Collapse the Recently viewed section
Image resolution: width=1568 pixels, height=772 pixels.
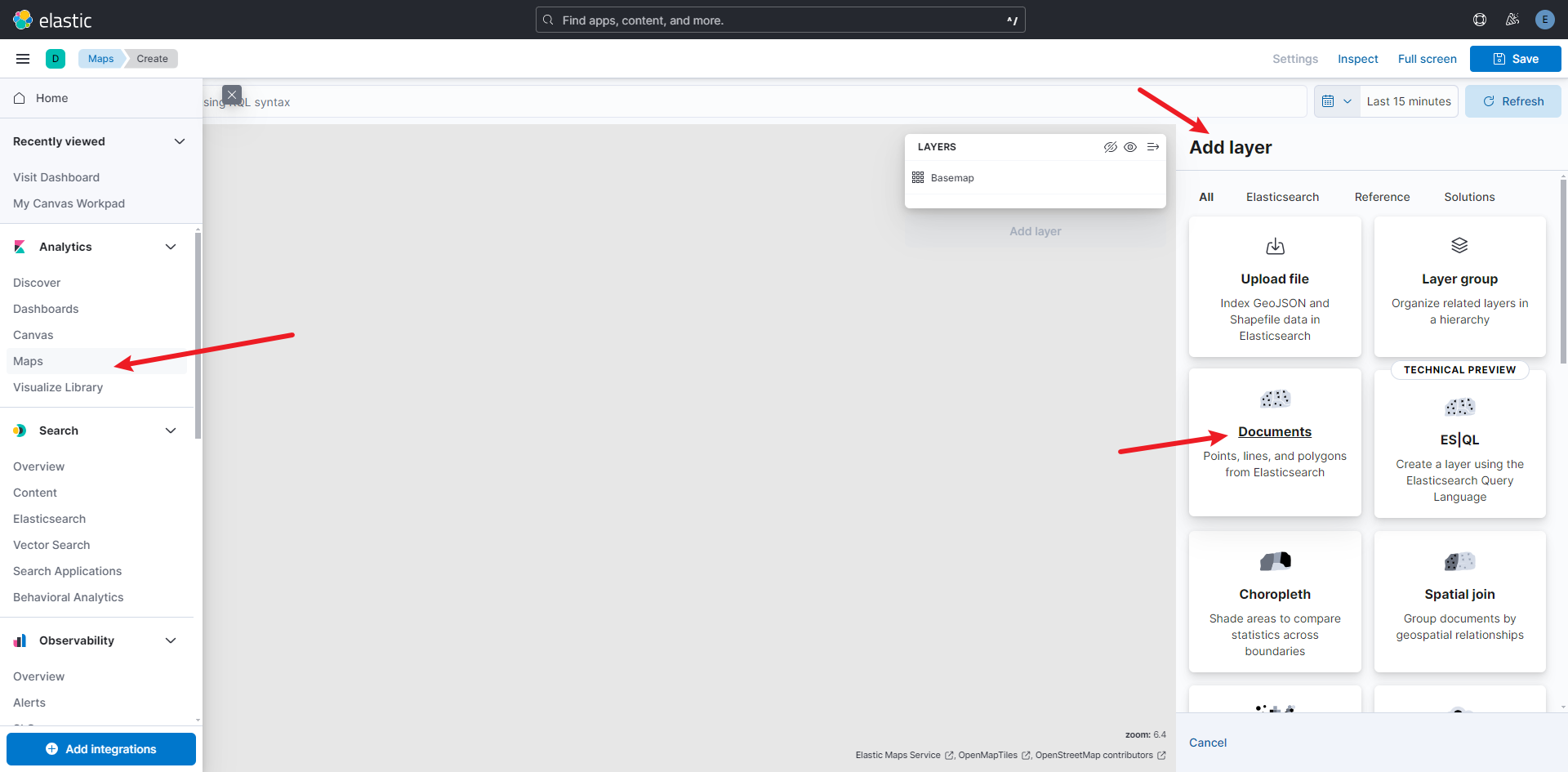point(179,141)
